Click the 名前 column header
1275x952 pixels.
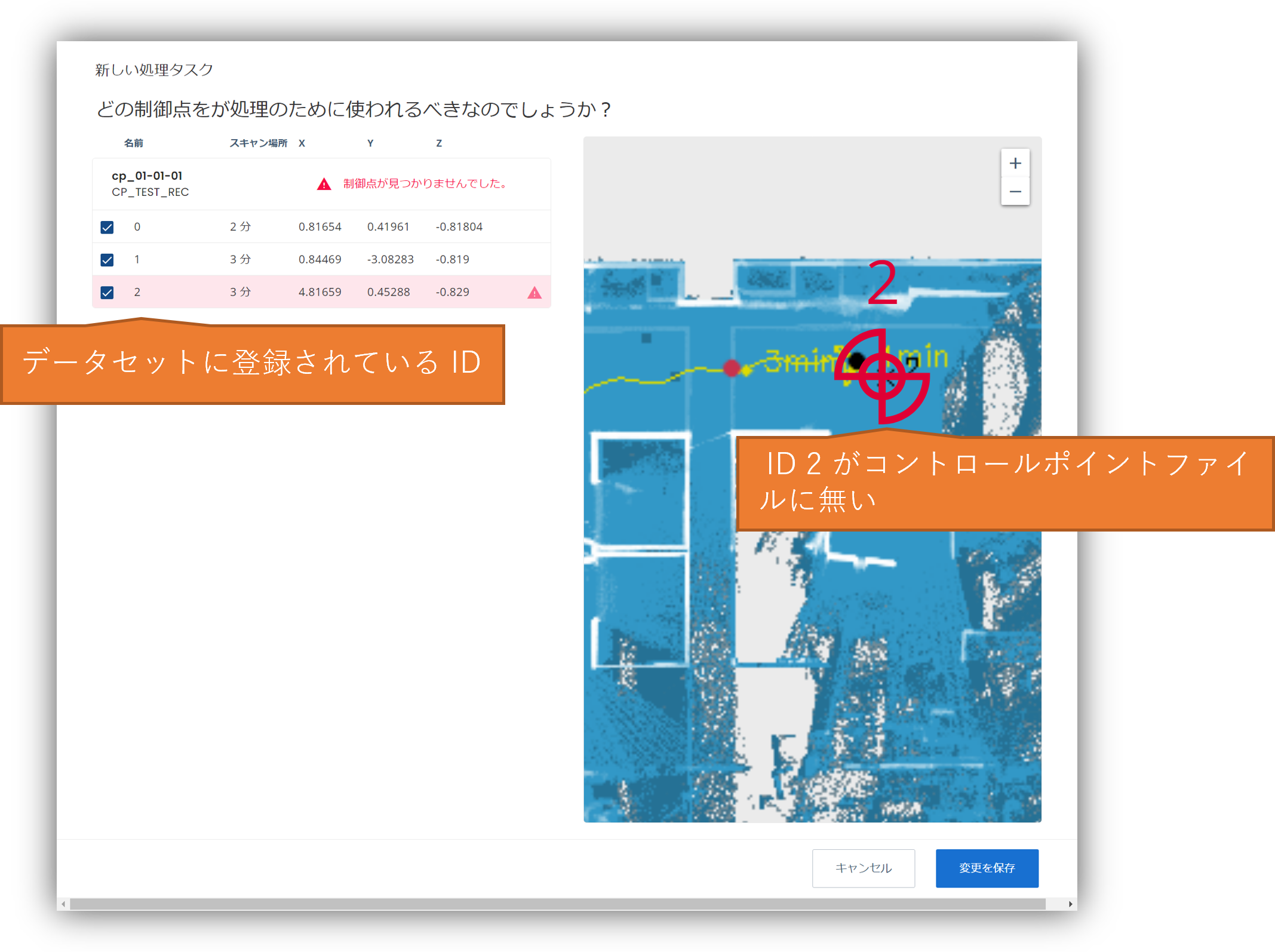(133, 143)
